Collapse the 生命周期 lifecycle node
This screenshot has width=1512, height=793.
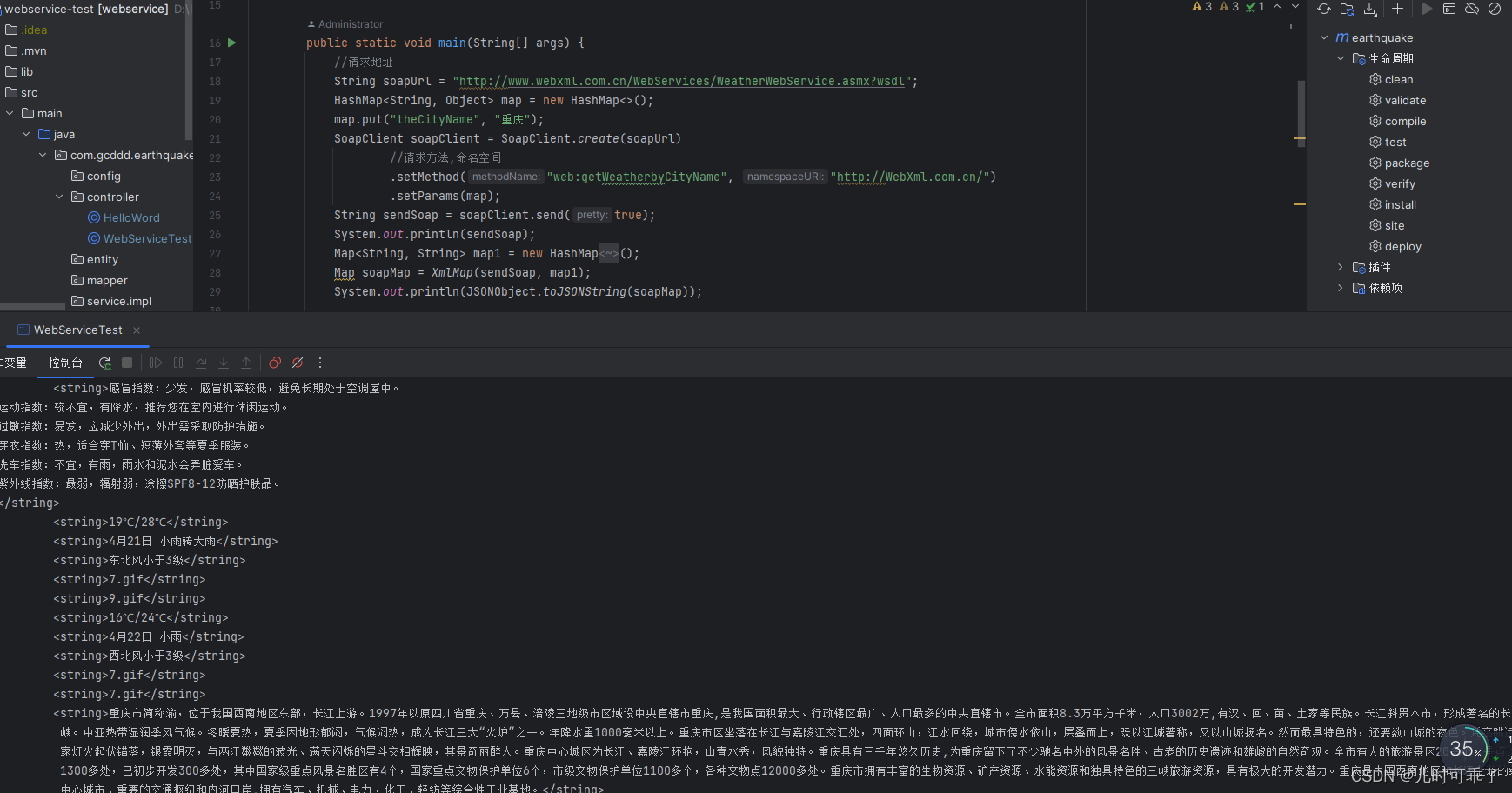(1341, 58)
